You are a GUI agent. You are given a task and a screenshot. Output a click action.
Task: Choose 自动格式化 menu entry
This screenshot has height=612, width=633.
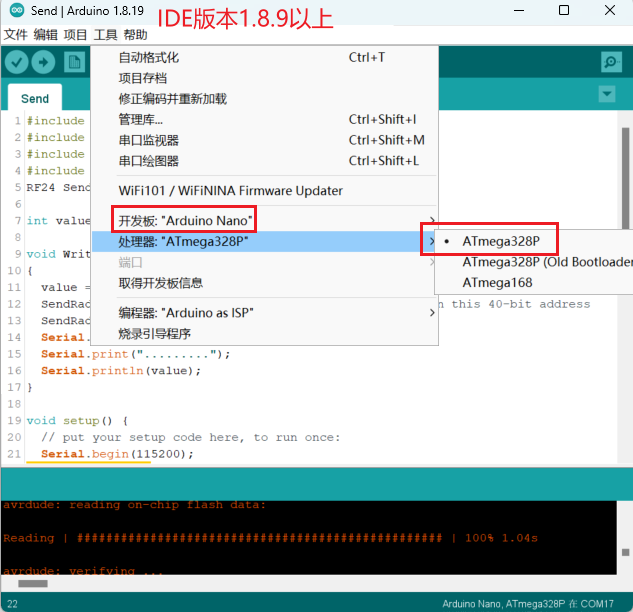coord(264,57)
